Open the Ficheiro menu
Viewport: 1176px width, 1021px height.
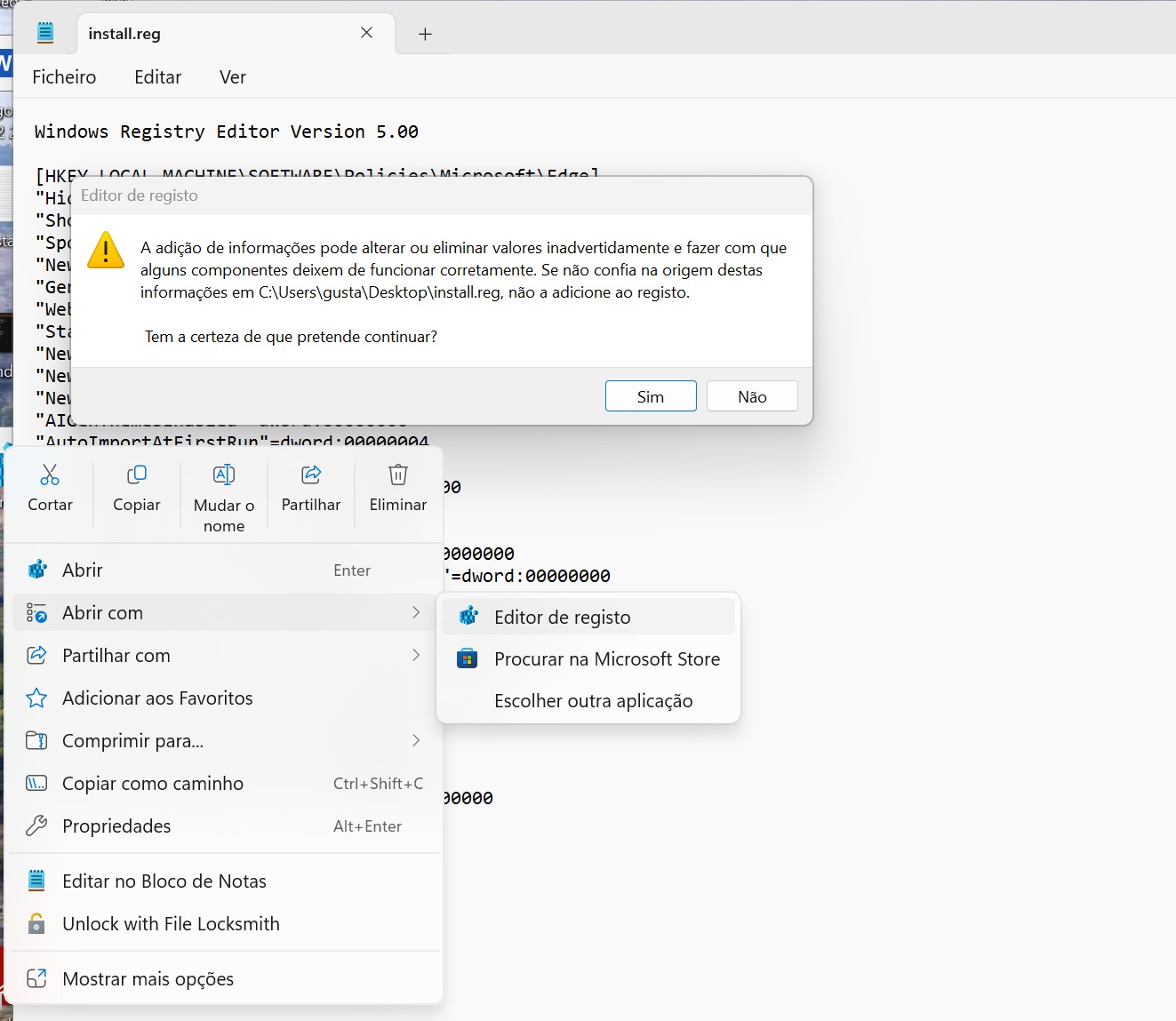pyautogui.click(x=64, y=77)
